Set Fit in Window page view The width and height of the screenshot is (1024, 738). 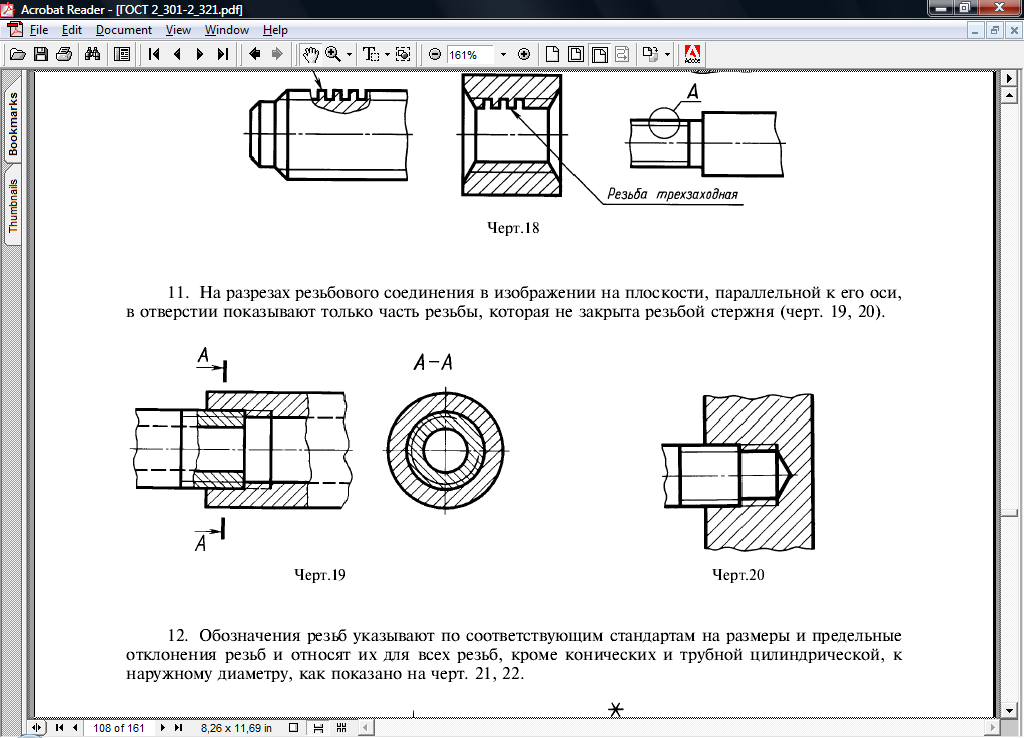coord(576,54)
